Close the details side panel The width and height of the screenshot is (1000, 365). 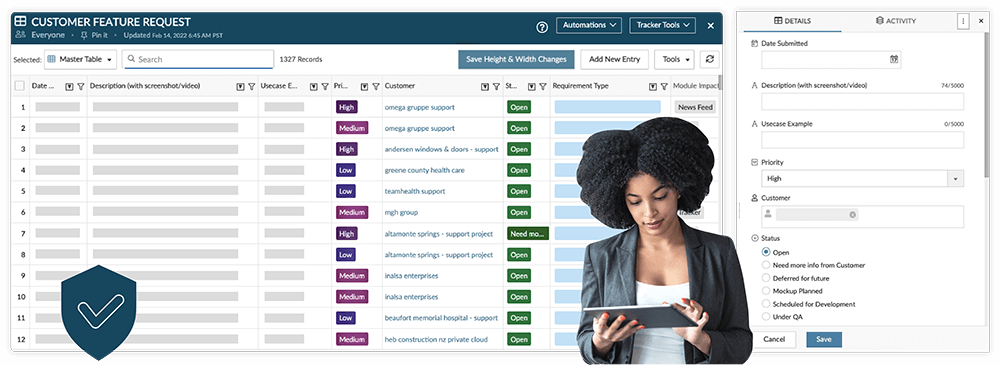point(981,21)
